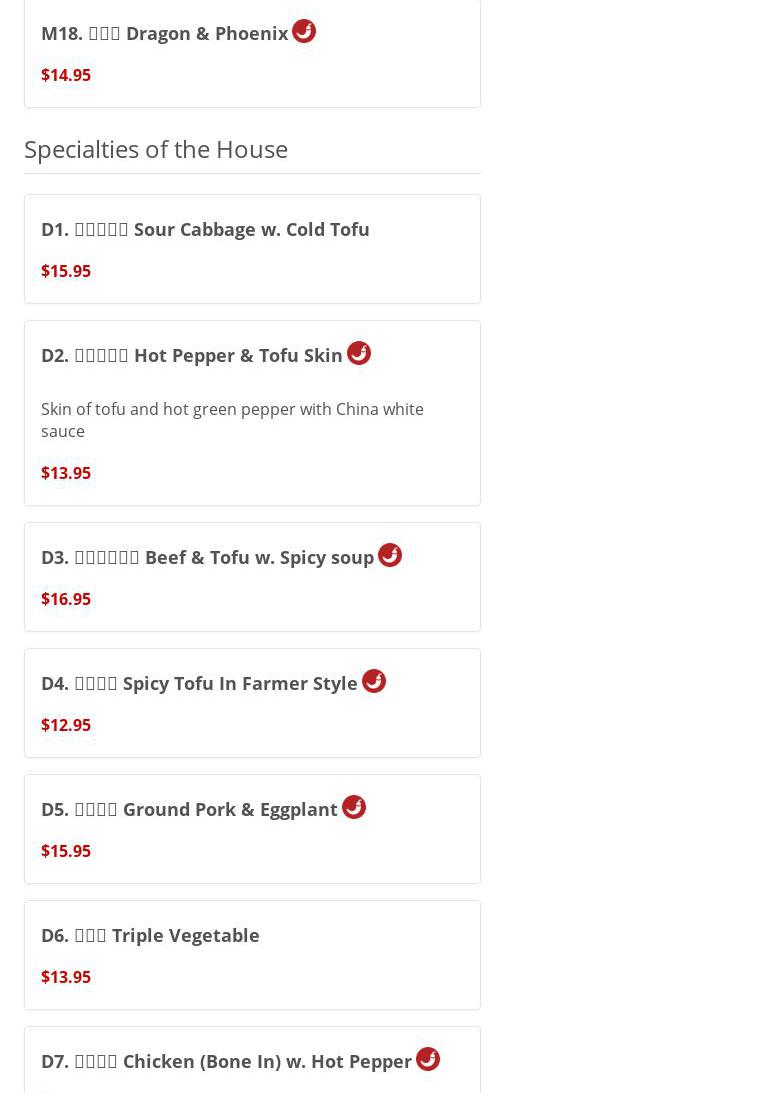Click the $12.95 price on D4
This screenshot has height=1093, width=770.
tap(66, 725)
